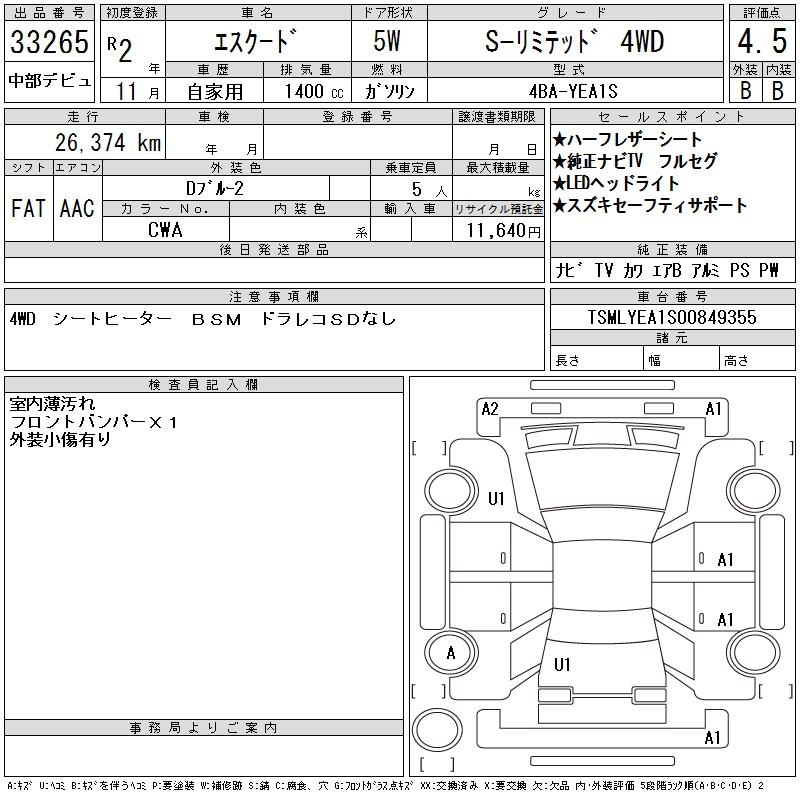Screen dimensions: 800x800
Task: Click the FAT shift type cell
Action: coord(28,208)
